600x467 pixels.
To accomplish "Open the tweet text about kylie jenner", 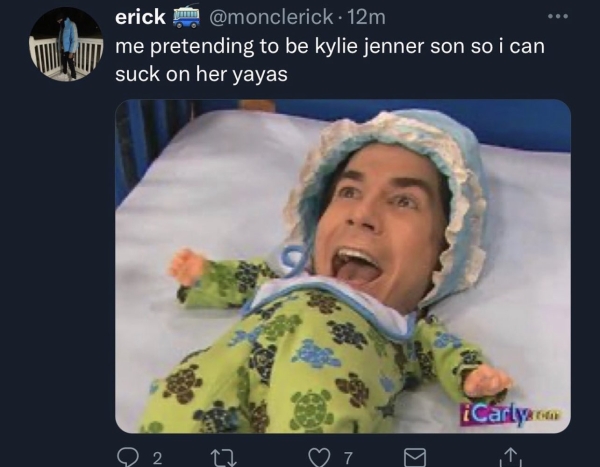I will [329, 60].
